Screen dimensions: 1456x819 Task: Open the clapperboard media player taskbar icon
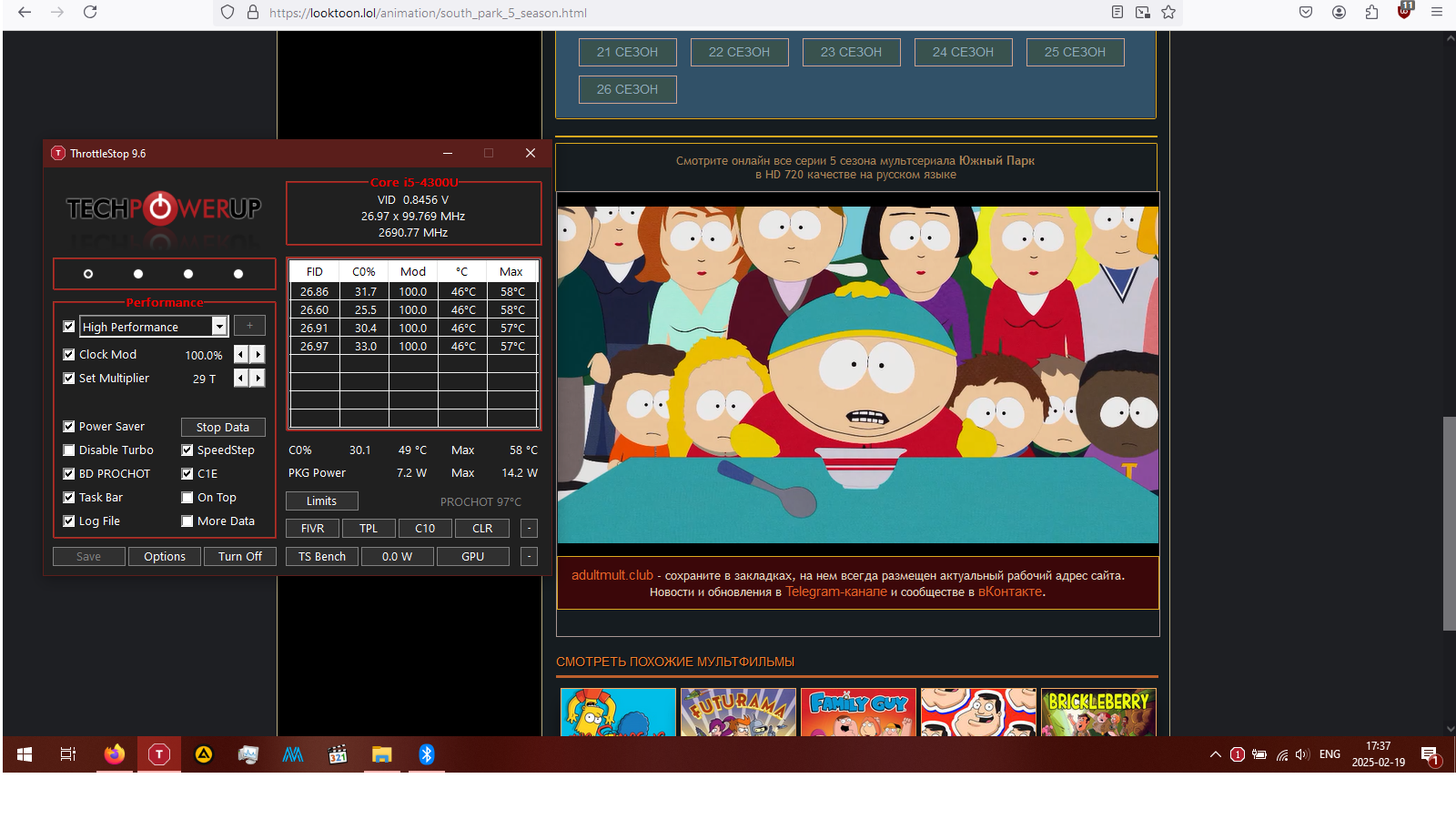pos(338,754)
